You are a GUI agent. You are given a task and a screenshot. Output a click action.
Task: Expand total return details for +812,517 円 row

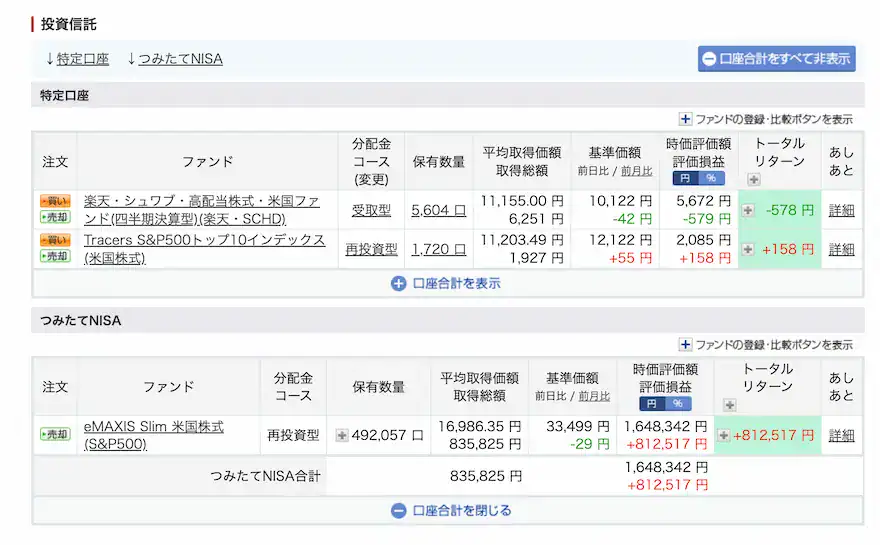click(723, 435)
